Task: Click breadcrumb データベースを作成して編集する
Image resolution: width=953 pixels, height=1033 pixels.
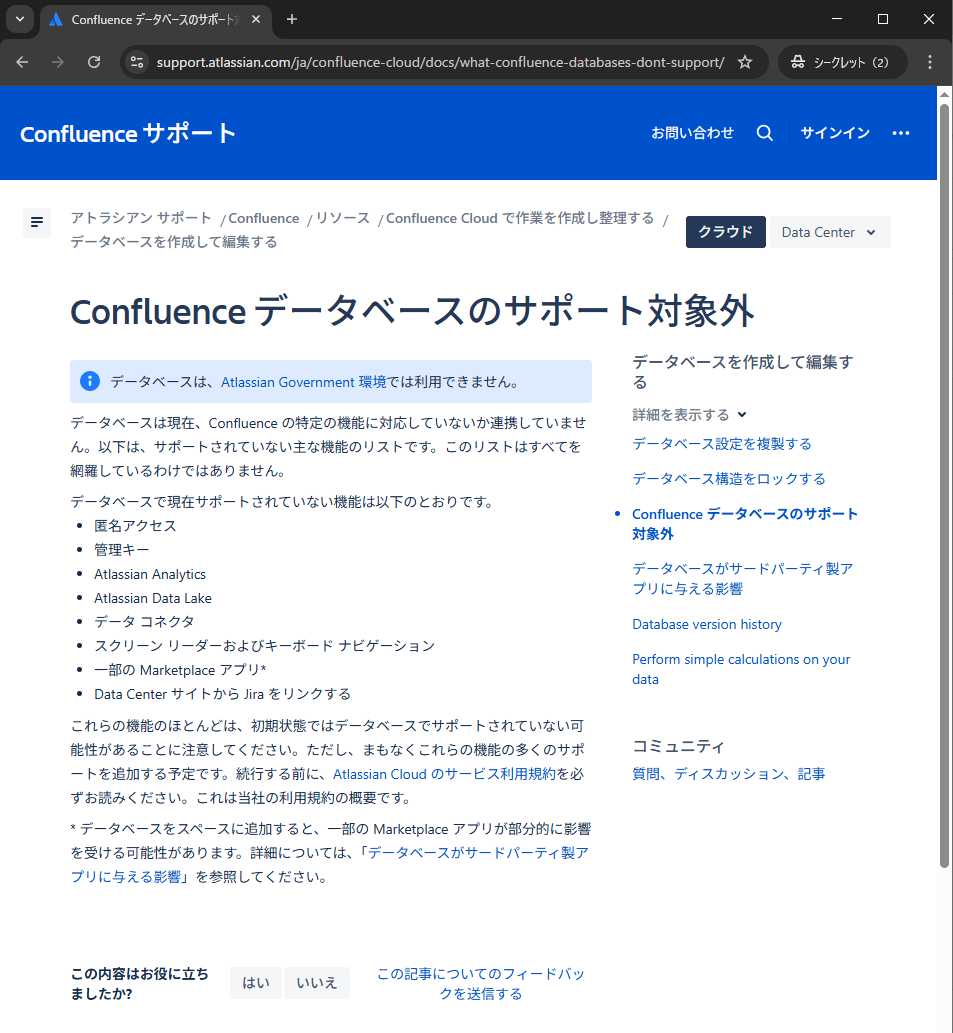Action: tap(174, 242)
